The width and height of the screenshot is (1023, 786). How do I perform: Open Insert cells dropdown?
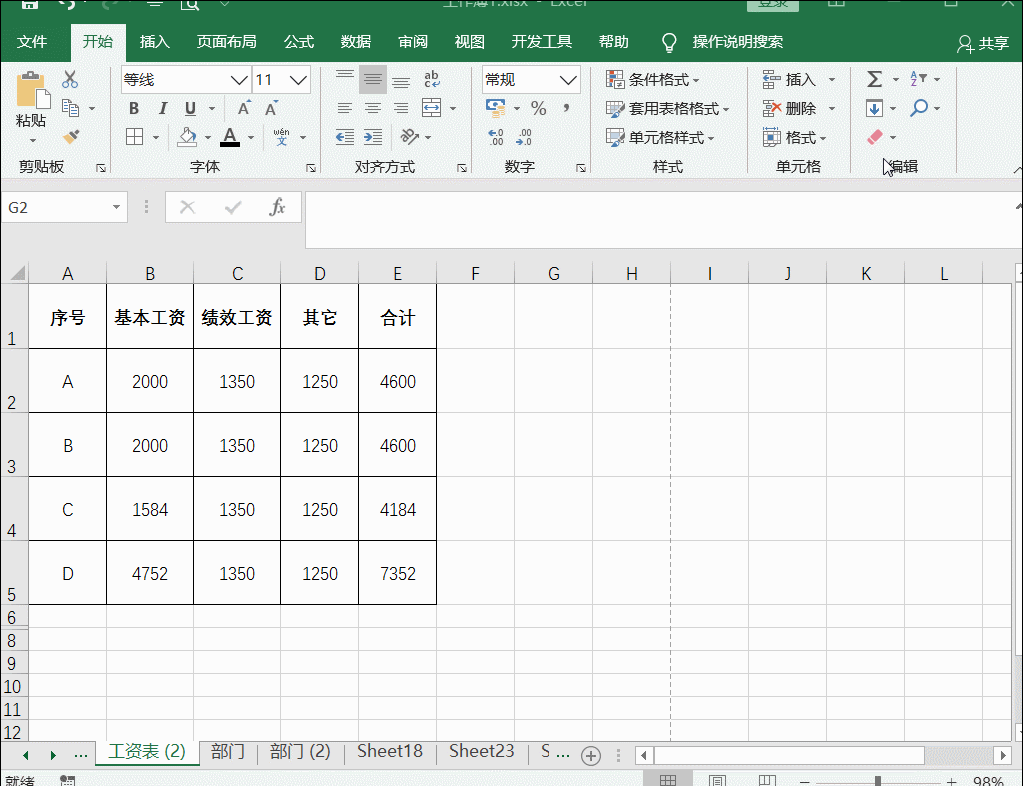[832, 80]
